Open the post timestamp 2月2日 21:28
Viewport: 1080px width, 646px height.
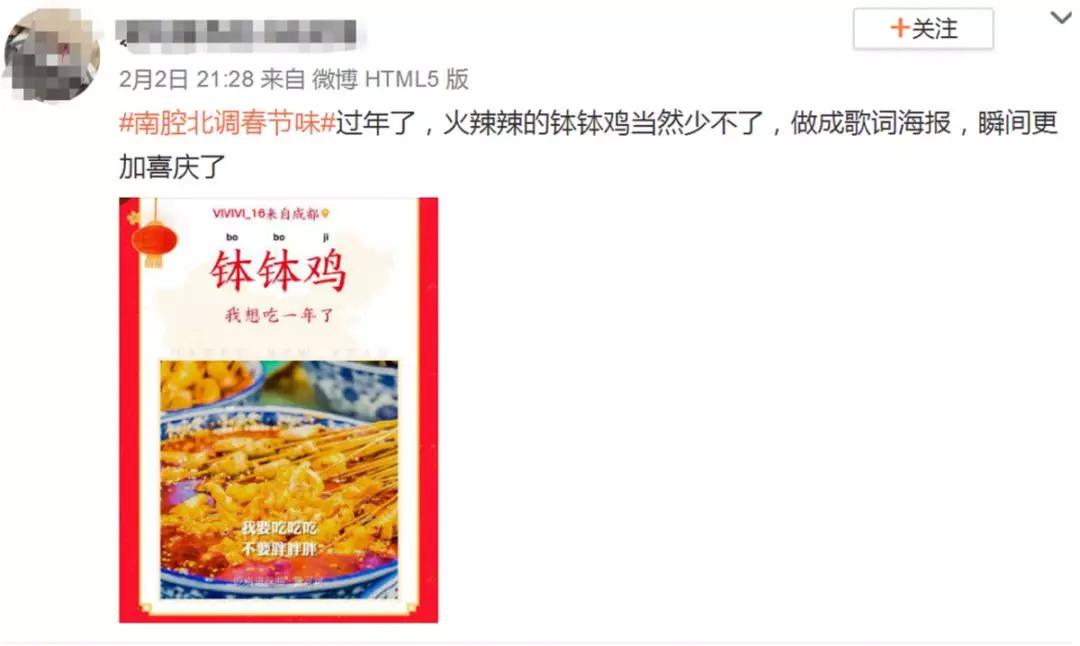click(186, 79)
